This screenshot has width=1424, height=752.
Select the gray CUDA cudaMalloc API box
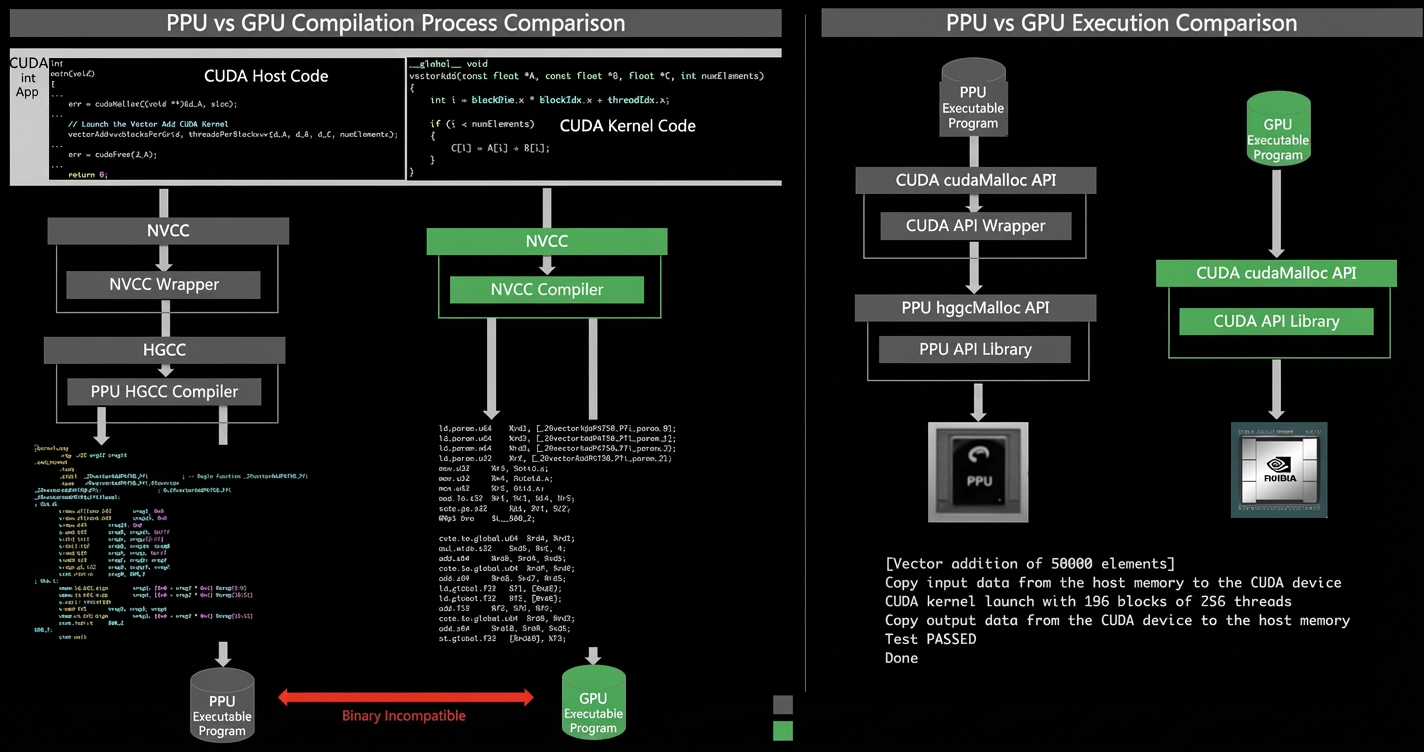point(976,180)
